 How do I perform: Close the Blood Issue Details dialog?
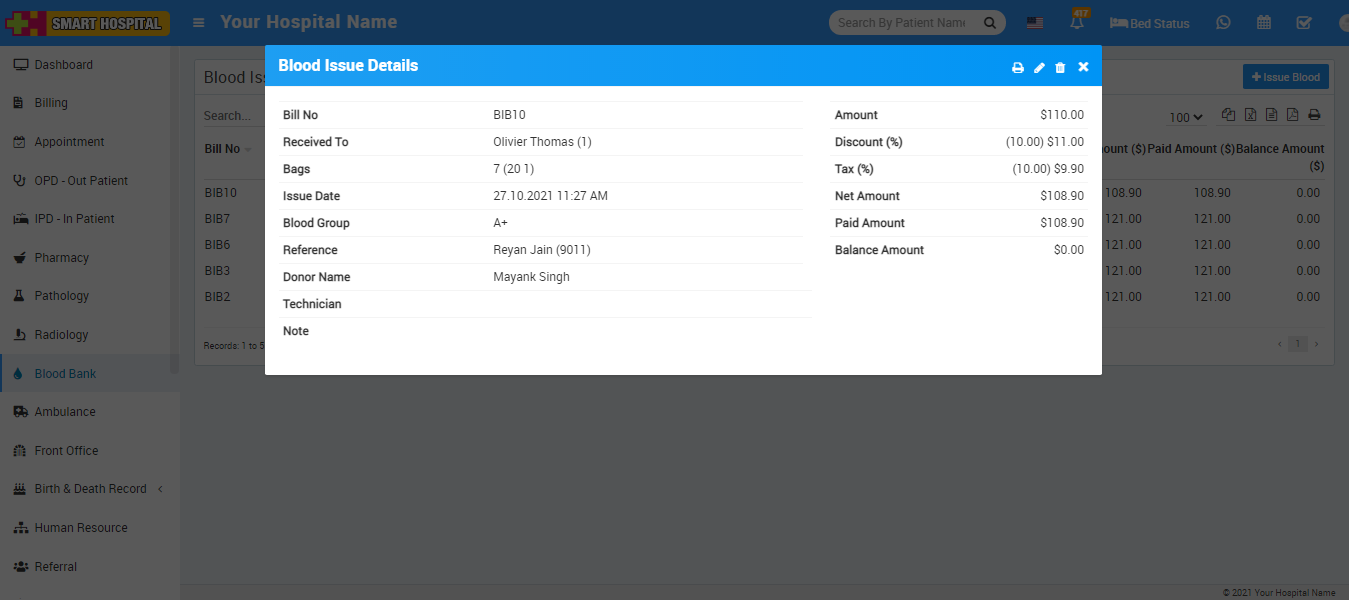pyautogui.click(x=1083, y=67)
